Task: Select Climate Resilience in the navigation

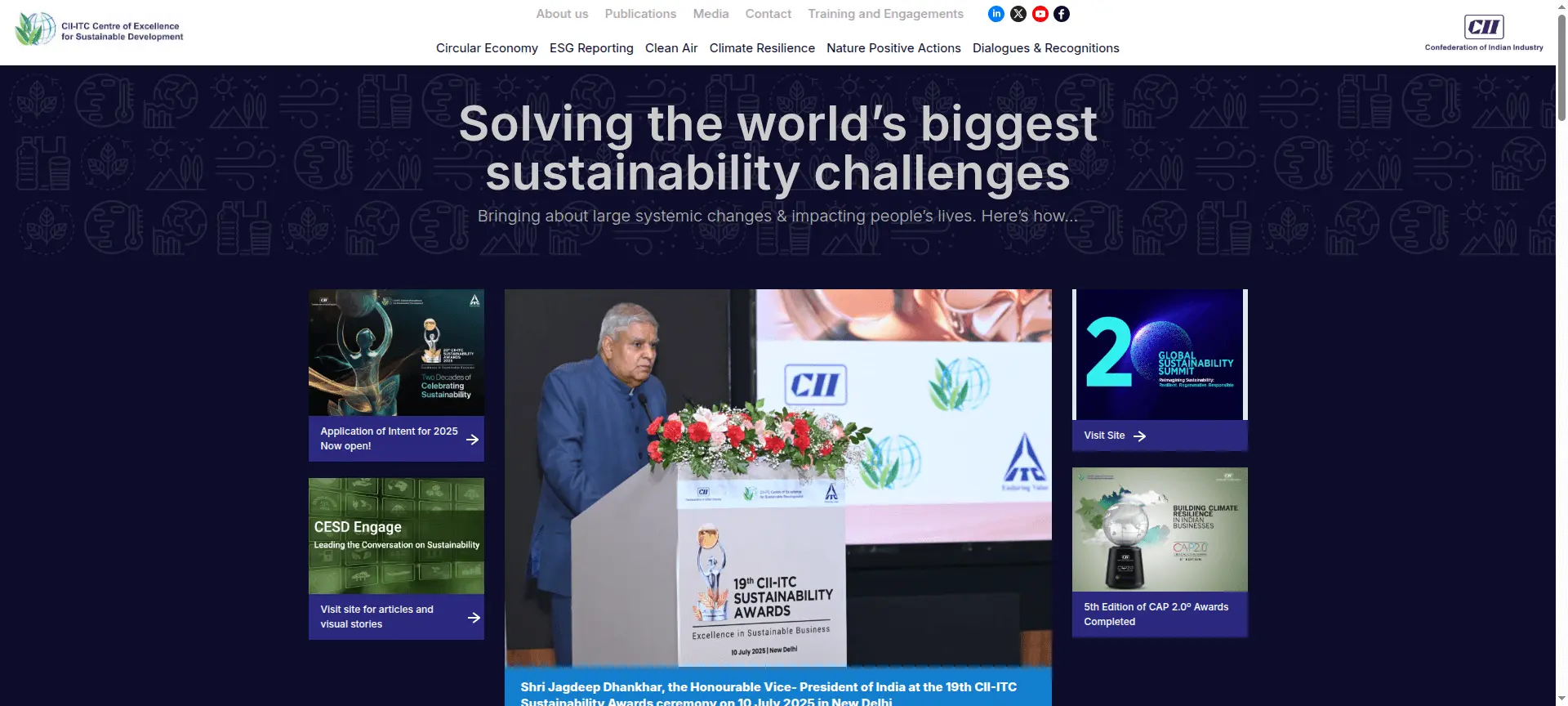Action: 762,48
